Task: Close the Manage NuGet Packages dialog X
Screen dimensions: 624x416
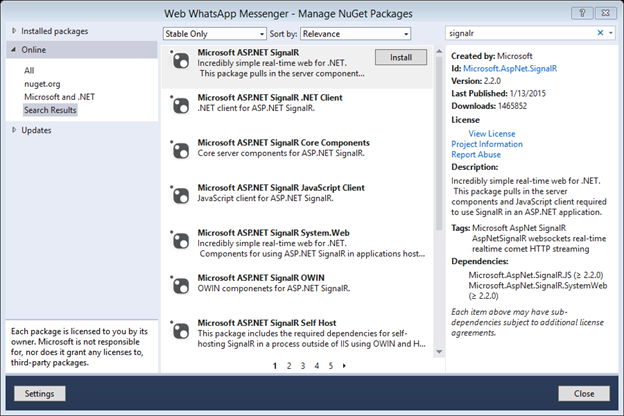Action: pos(605,13)
